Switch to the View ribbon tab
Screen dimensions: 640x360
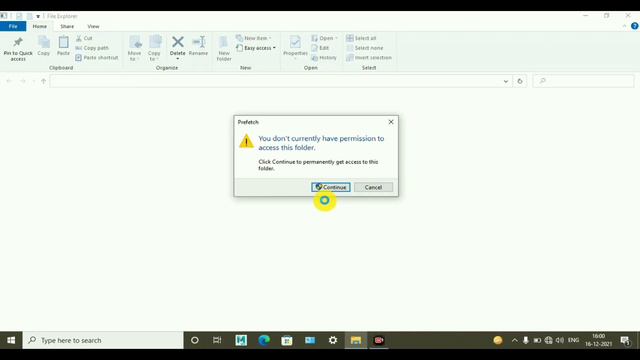(93, 26)
